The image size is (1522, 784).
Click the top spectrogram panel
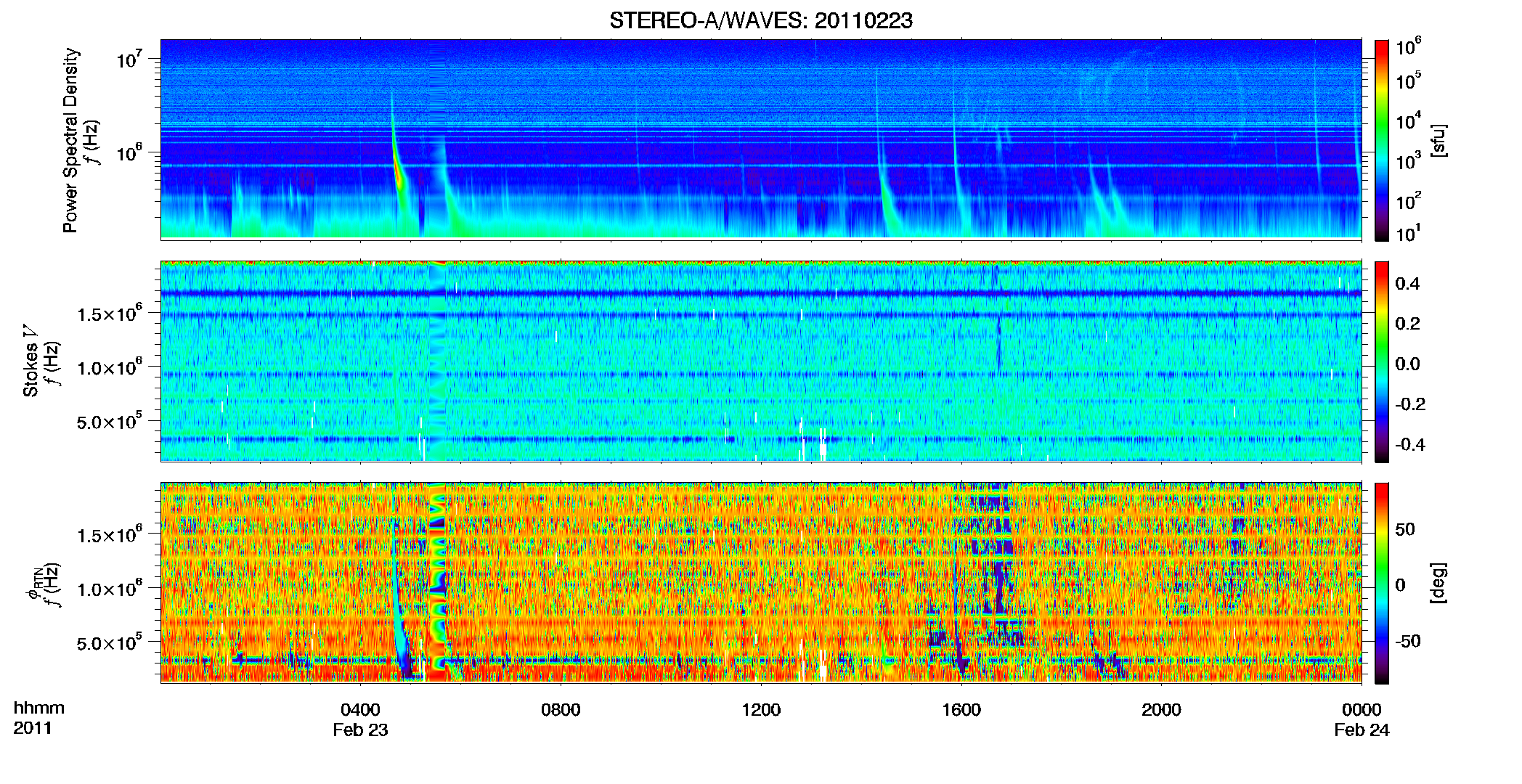click(x=761, y=139)
